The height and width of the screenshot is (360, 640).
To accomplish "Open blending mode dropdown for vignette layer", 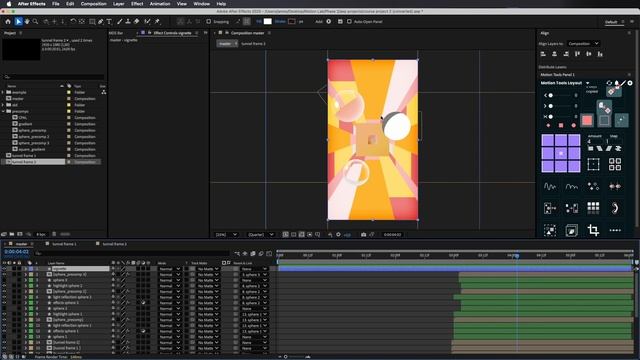I will tap(169, 269).
